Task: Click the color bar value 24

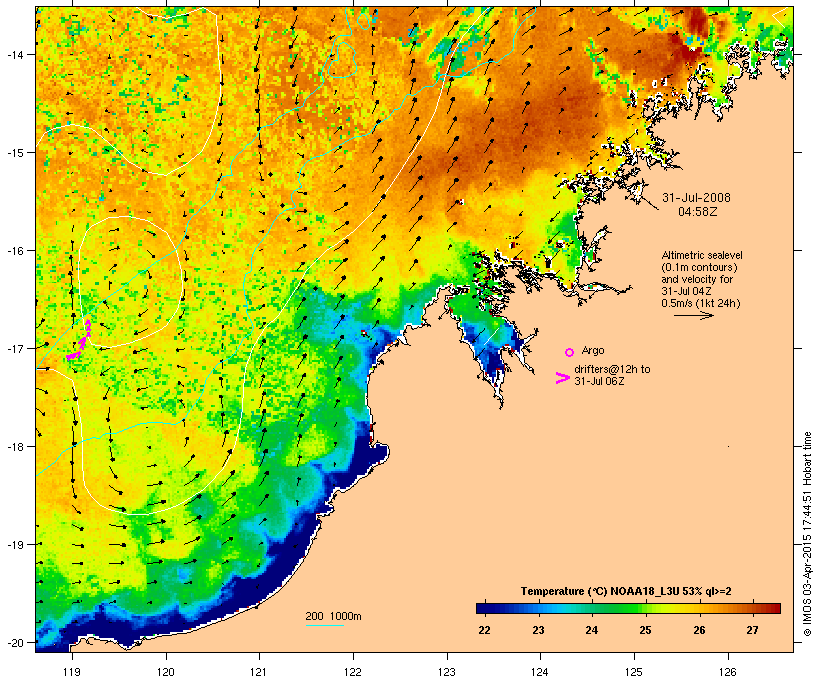Action: (591, 630)
